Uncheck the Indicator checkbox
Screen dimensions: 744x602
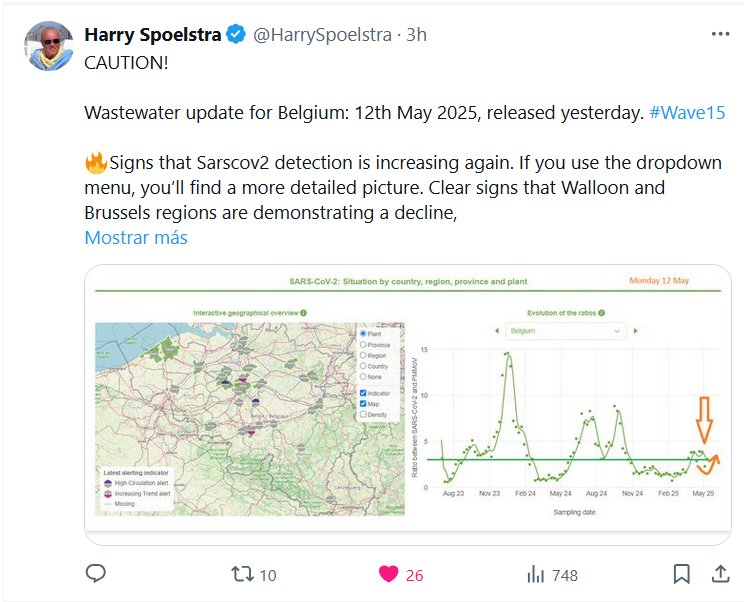pyautogui.click(x=363, y=393)
